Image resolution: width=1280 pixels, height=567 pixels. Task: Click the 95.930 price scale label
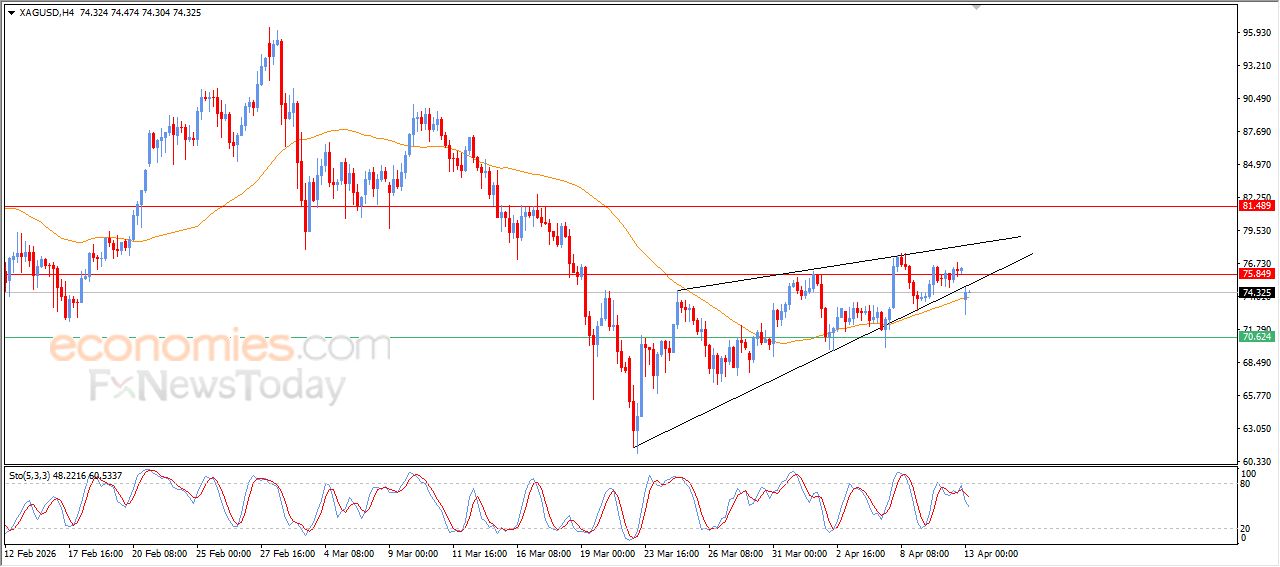(1256, 33)
